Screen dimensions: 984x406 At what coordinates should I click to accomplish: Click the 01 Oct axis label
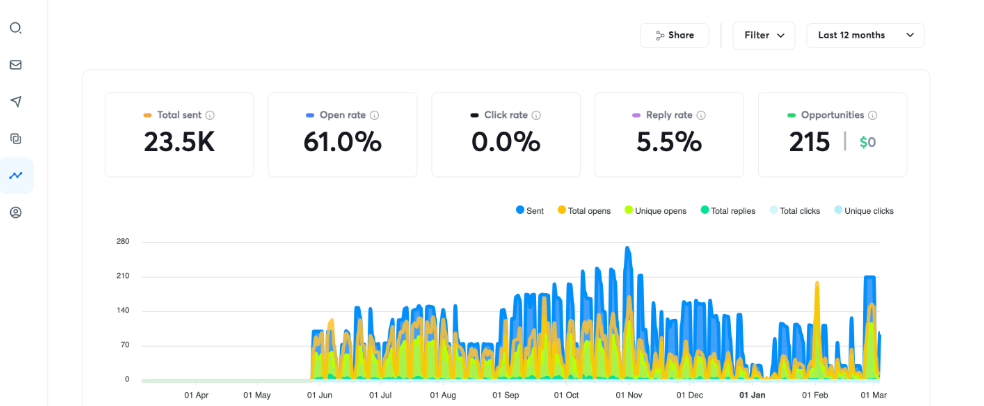(566, 396)
